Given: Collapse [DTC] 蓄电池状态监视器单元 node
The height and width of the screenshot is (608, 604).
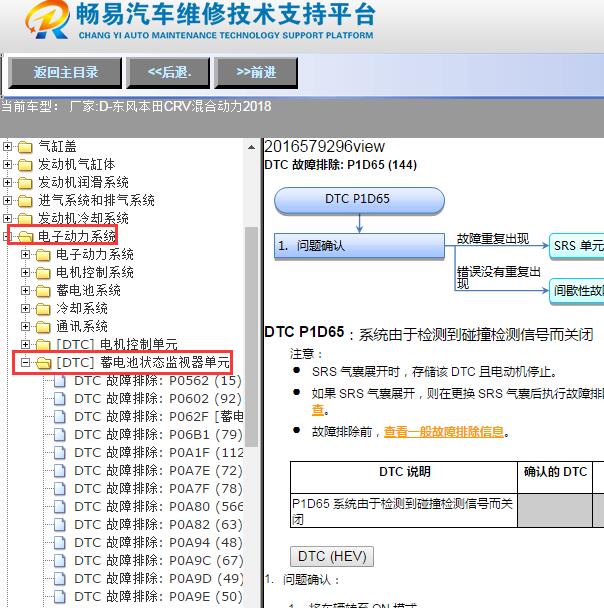Looking at the screenshot, I should (x=25, y=363).
